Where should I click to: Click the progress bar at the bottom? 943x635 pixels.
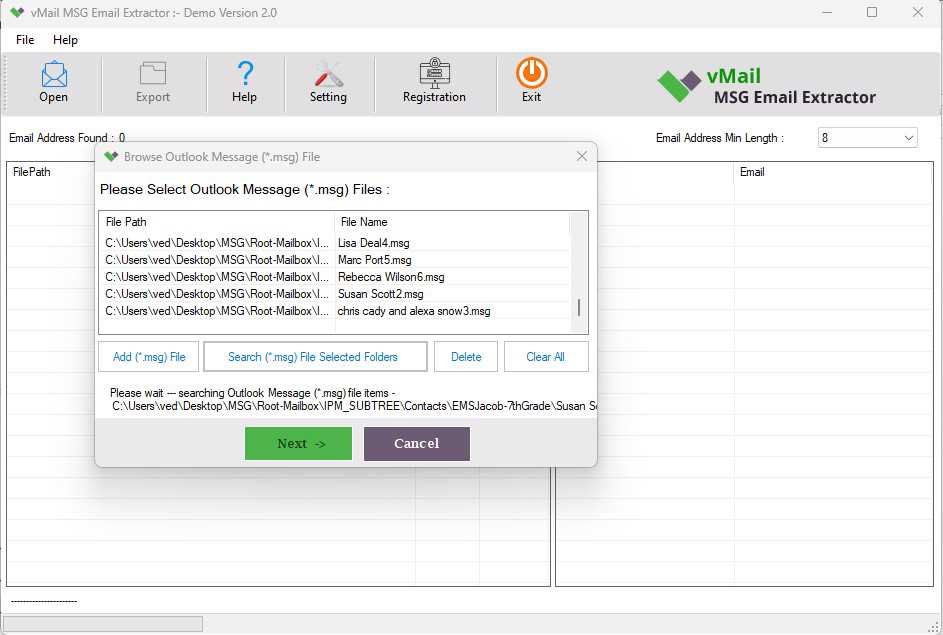[x=103, y=624]
